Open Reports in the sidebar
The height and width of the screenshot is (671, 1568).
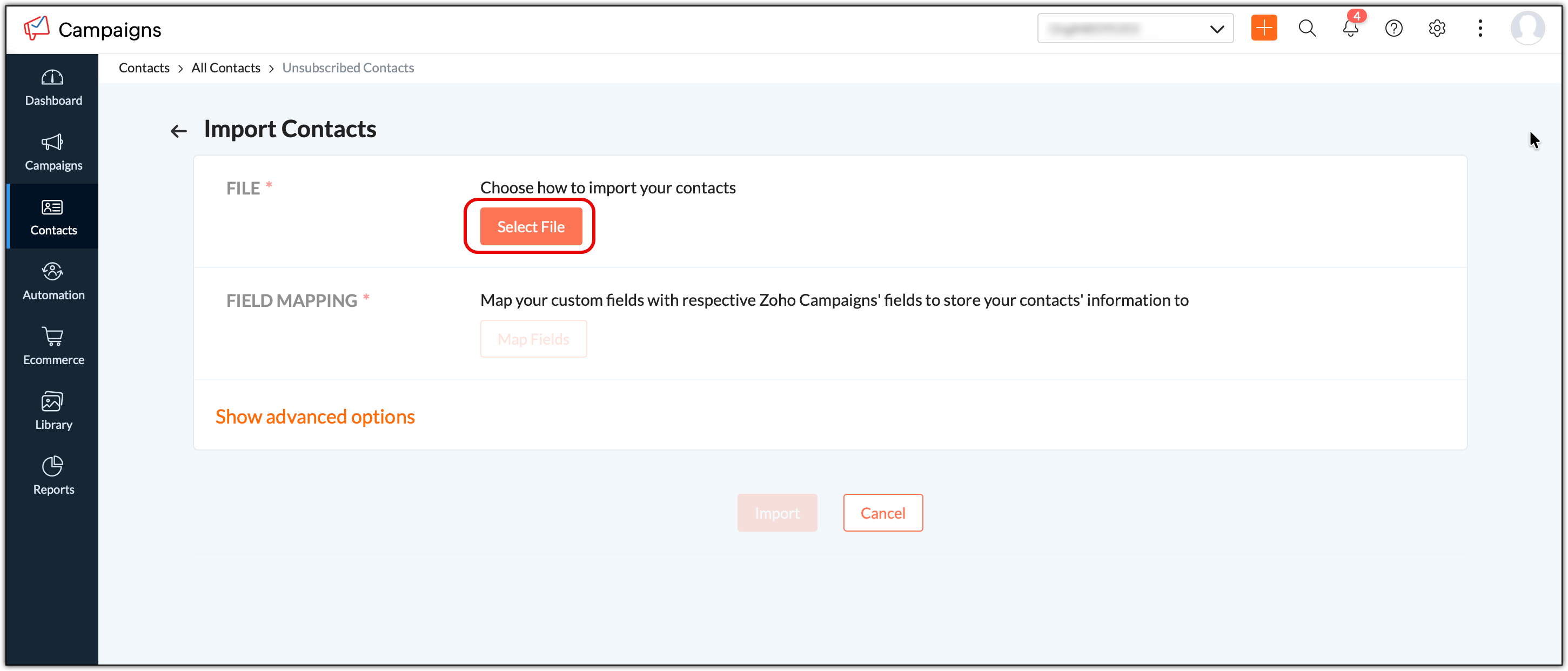point(53,476)
